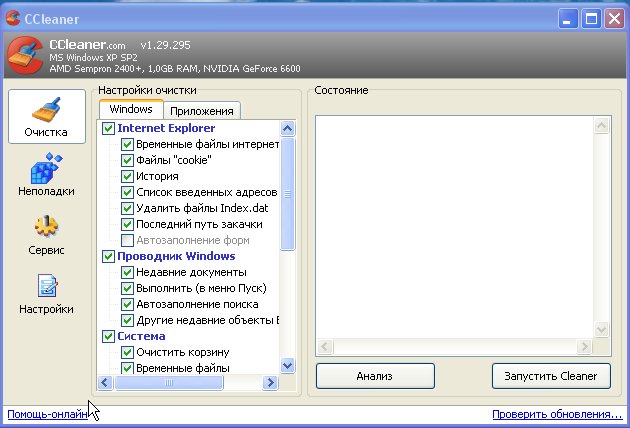Open the Настройки options icon

point(47,294)
